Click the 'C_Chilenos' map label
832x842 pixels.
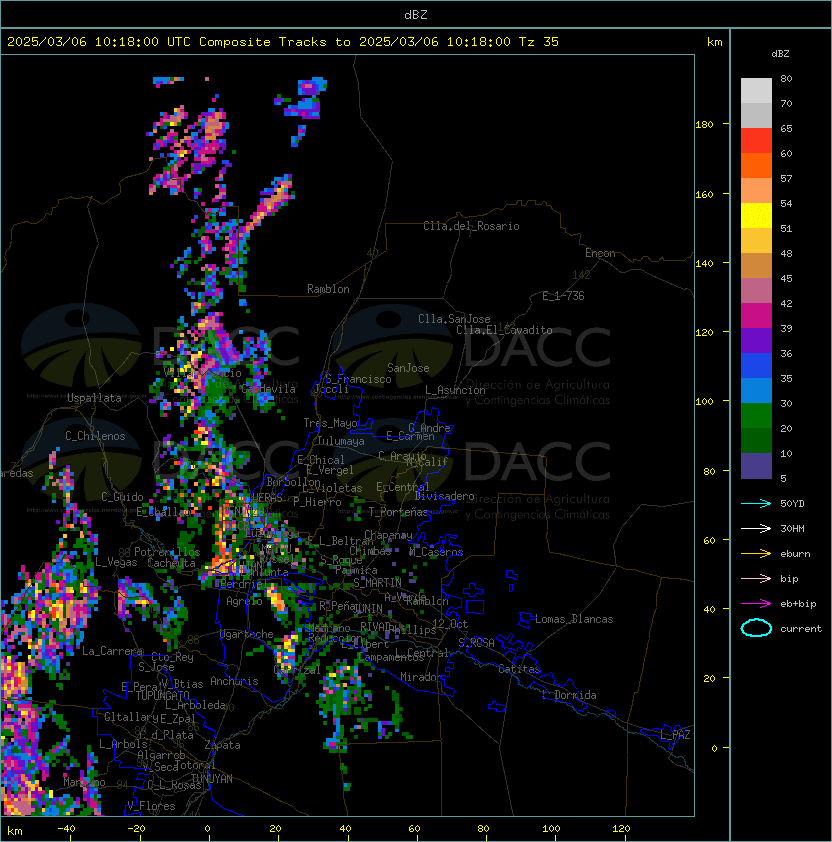95,436
